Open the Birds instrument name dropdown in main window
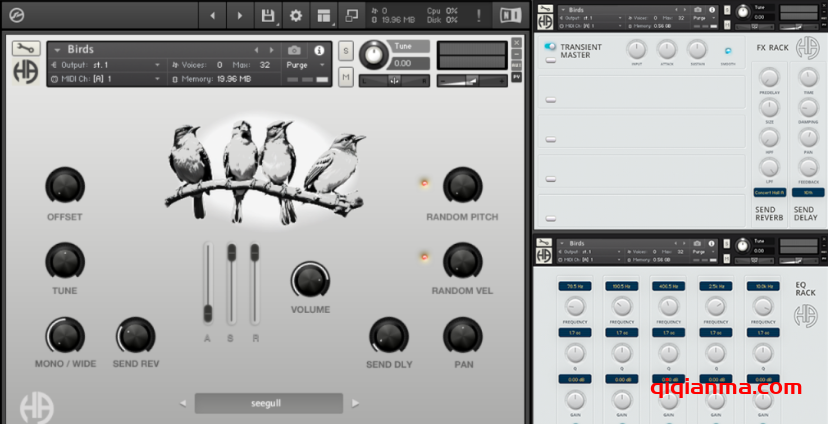Viewport: 828px width, 424px height. pyautogui.click(x=57, y=50)
